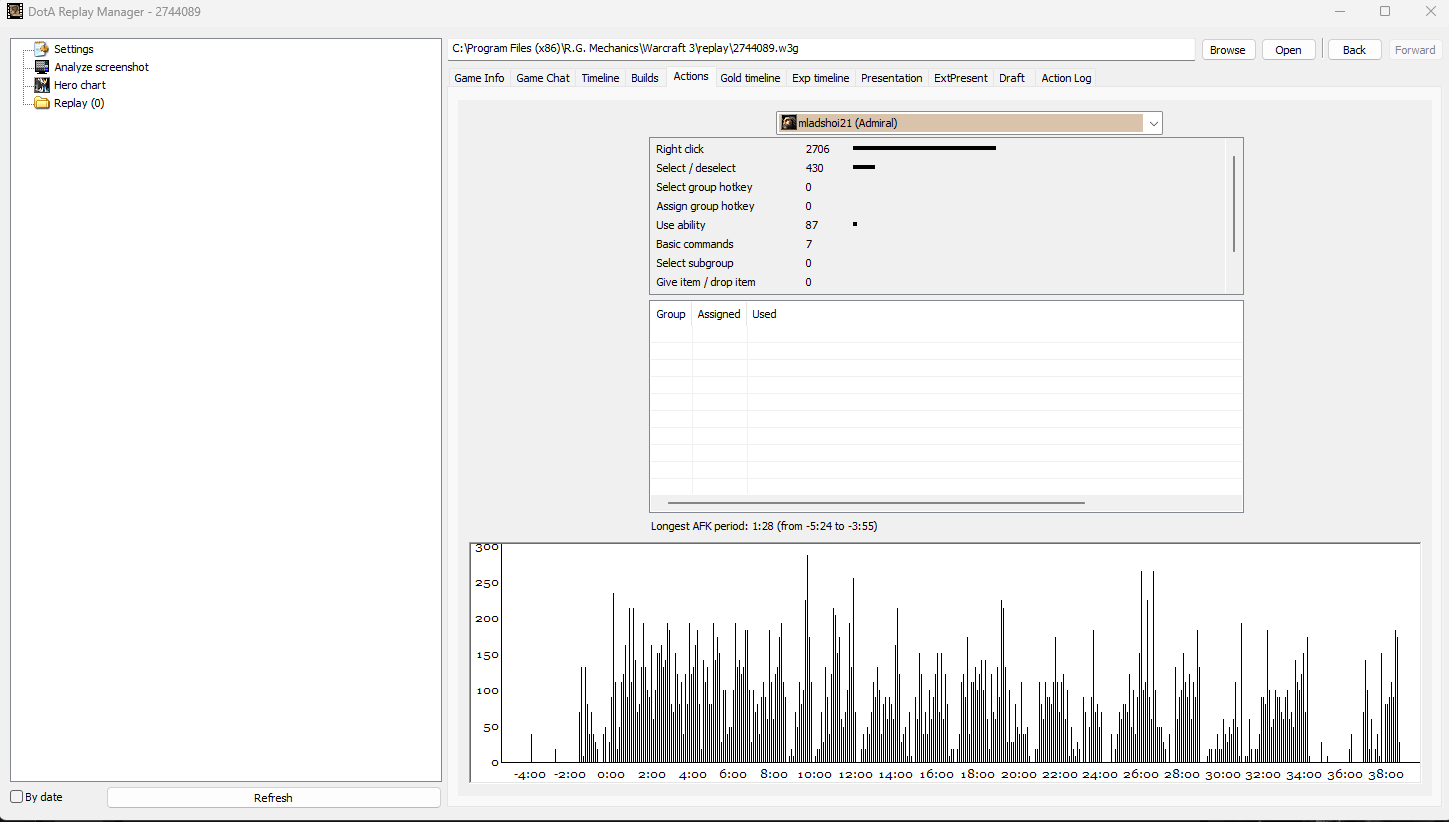Click the Hero chart icon
1449x822 pixels.
coord(41,85)
